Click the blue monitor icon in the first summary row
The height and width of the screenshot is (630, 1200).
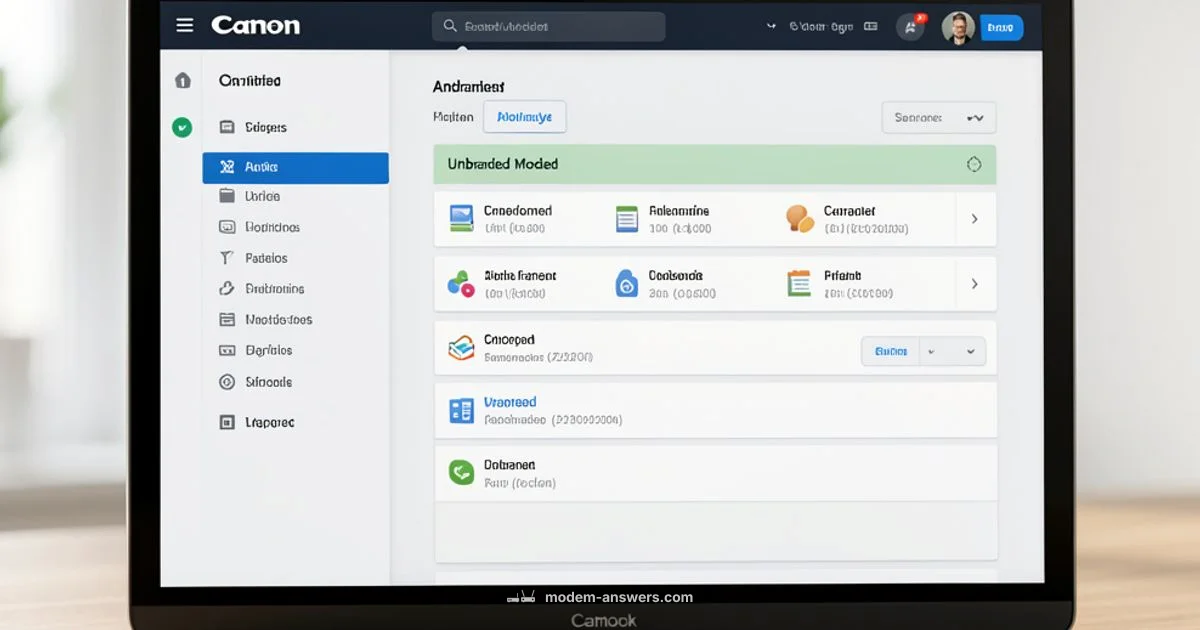point(461,218)
